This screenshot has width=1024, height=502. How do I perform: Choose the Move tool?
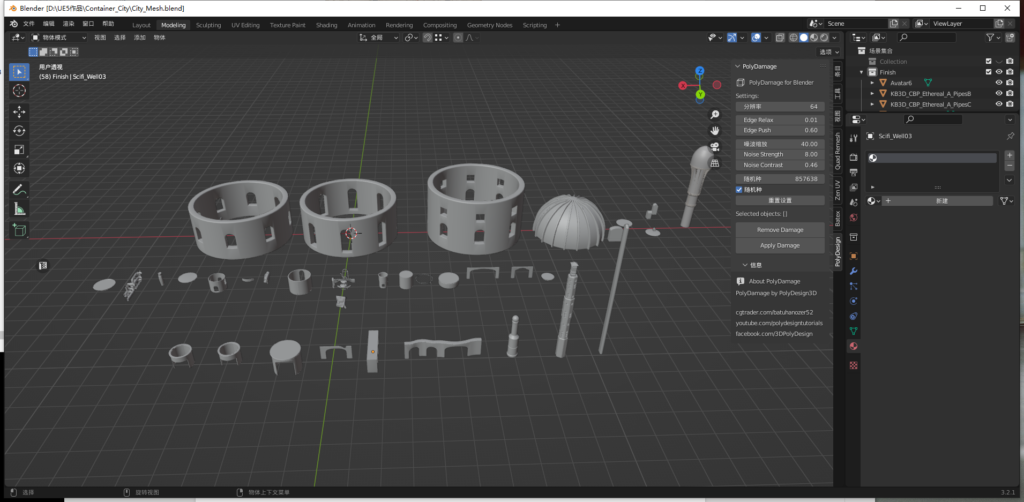(x=19, y=112)
